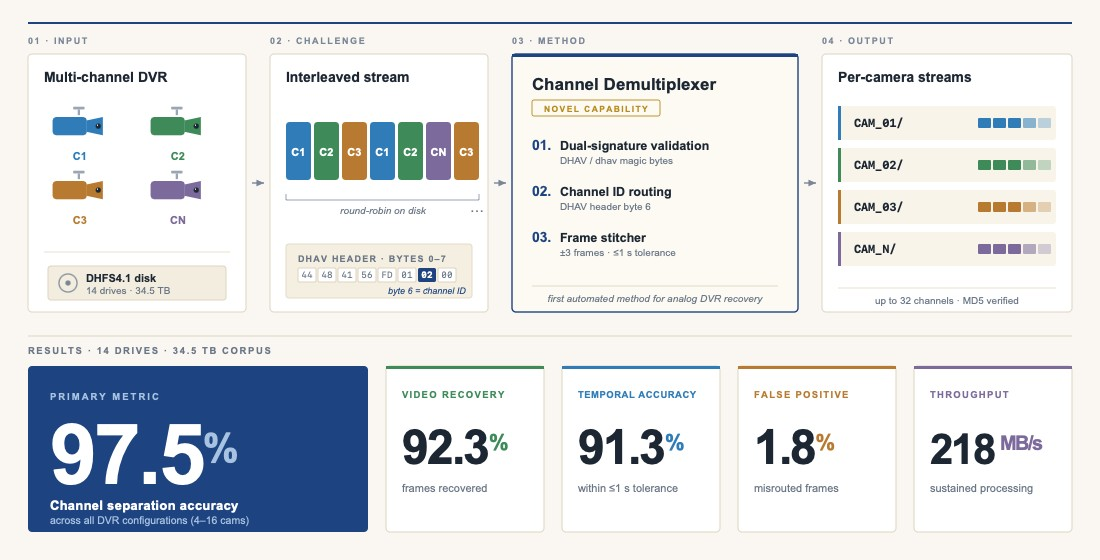This screenshot has height=560, width=1100.
Task: Click the 48 header byte cell
Action: pyautogui.click(x=327, y=275)
